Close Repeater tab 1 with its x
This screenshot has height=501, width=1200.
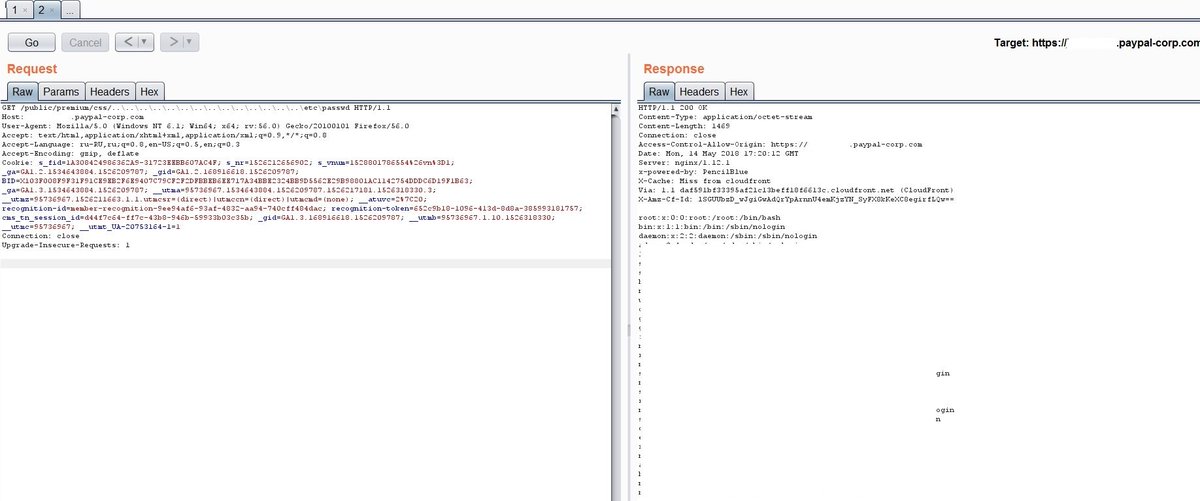[x=24, y=9]
